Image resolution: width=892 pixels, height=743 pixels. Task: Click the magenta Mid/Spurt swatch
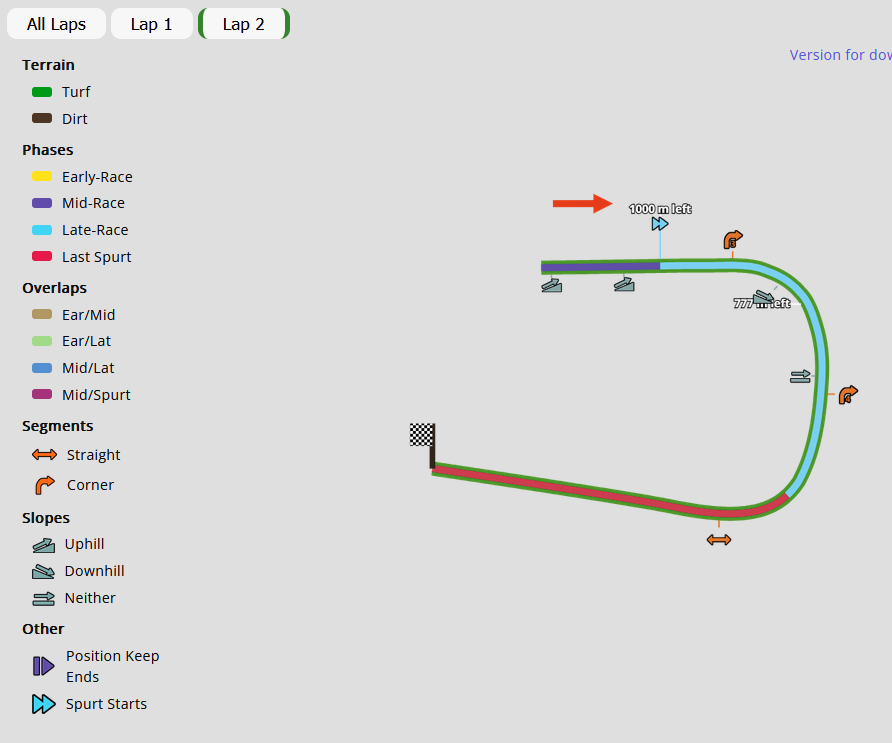pyautogui.click(x=42, y=394)
